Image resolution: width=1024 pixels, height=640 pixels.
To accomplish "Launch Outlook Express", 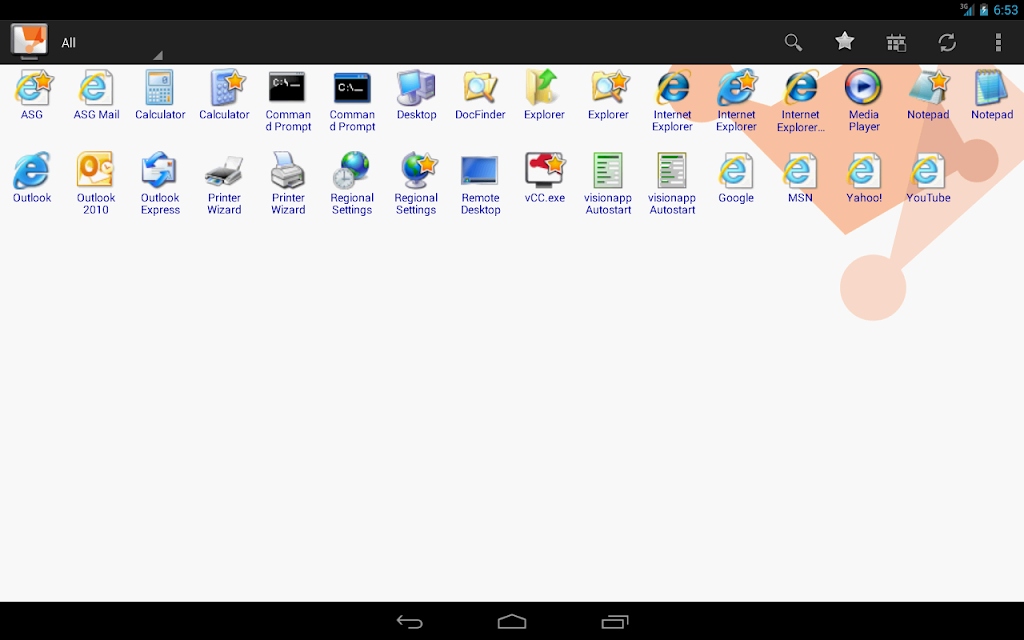I will [x=160, y=184].
